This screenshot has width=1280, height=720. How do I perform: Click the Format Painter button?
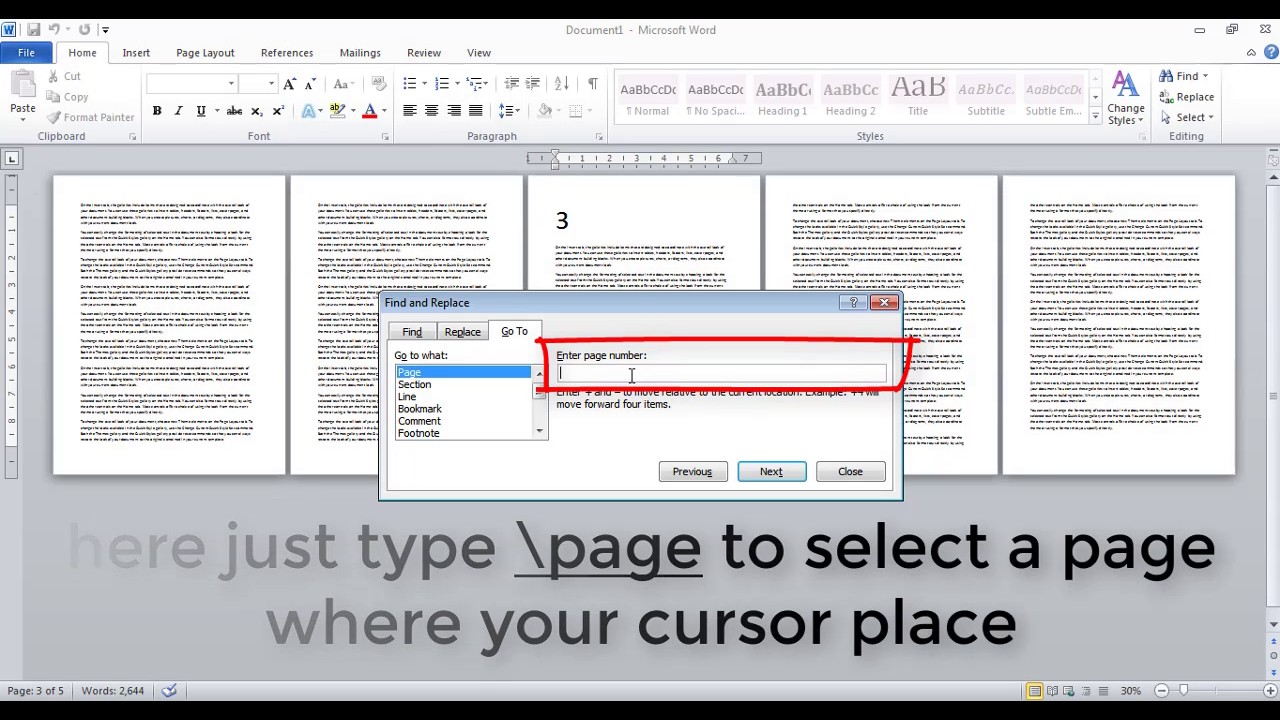[90, 117]
